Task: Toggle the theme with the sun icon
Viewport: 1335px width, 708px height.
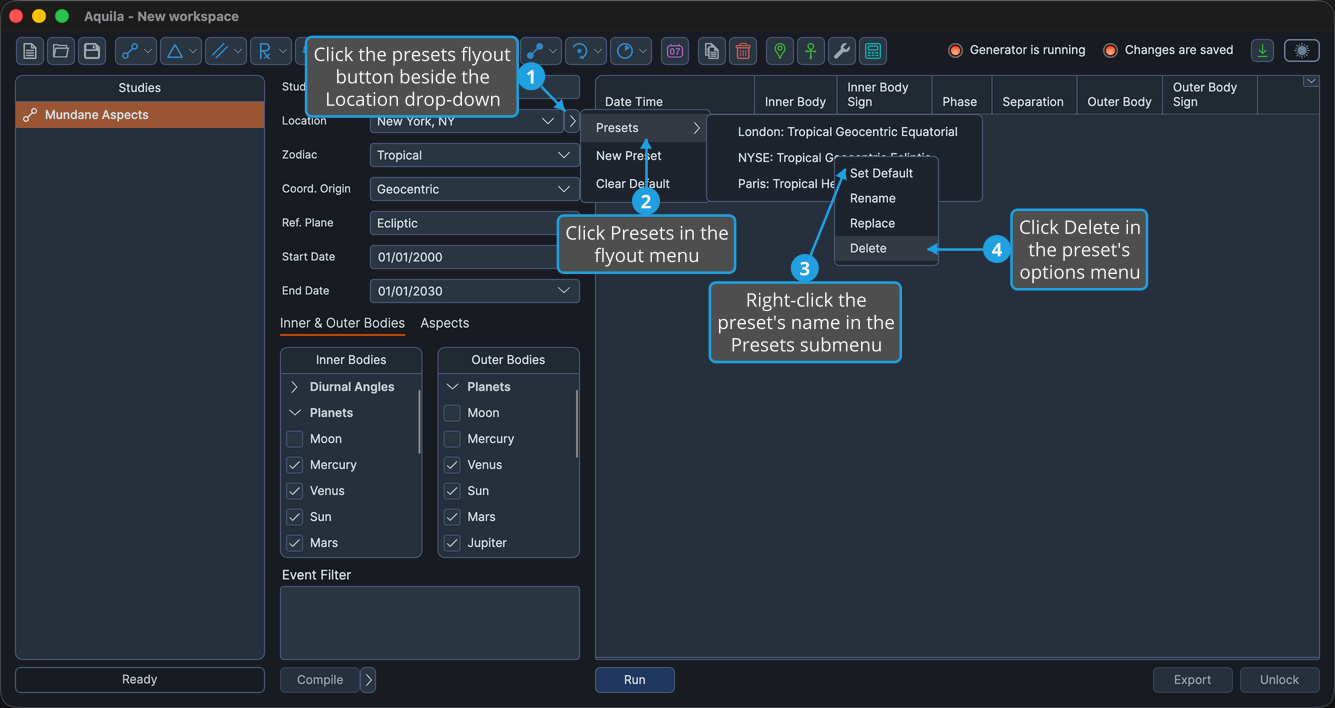Action: [1302, 51]
